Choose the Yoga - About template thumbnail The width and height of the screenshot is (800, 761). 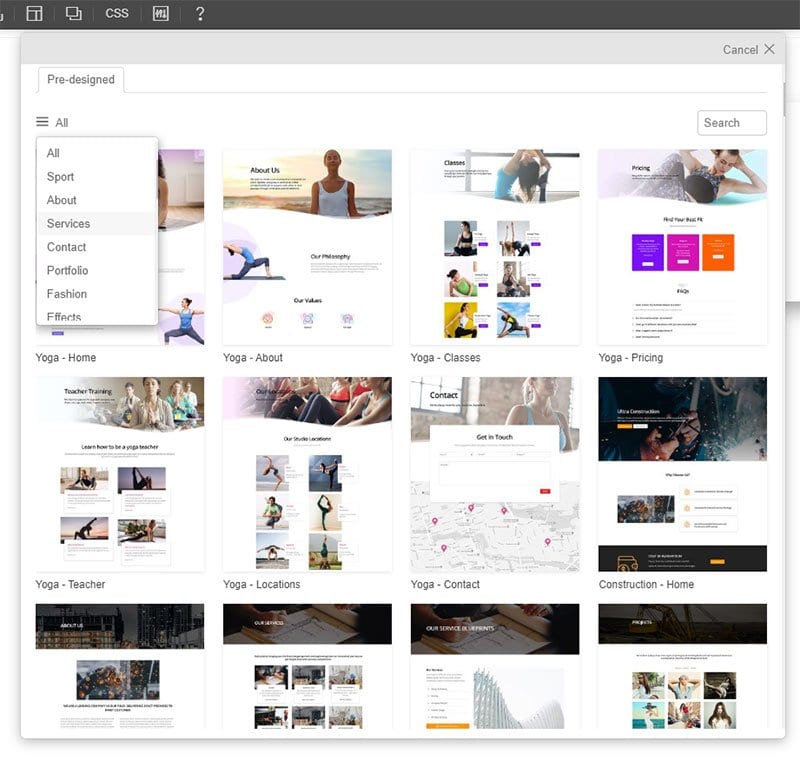307,247
